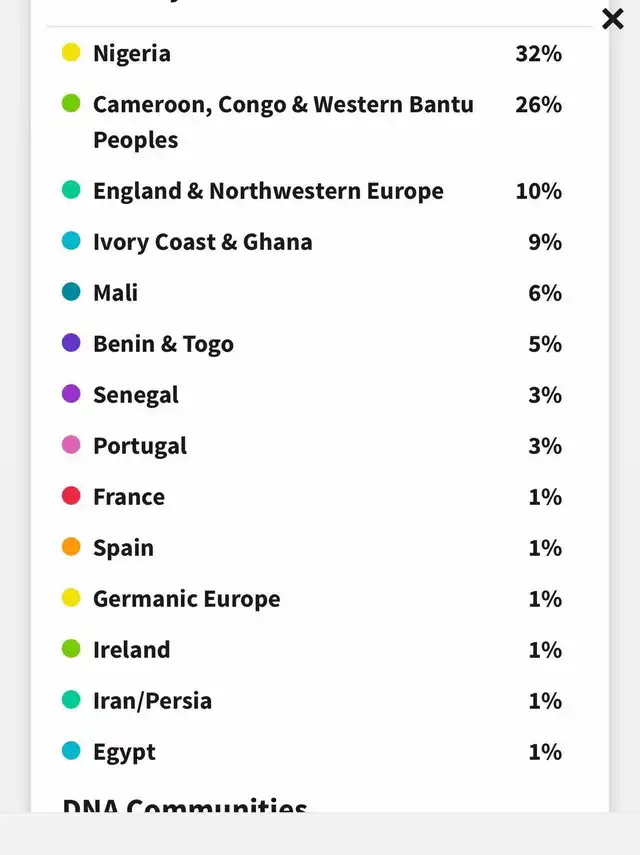Click green dot beside Cameroon, Congo entry
The height and width of the screenshot is (855, 640).
pyautogui.click(x=71, y=103)
